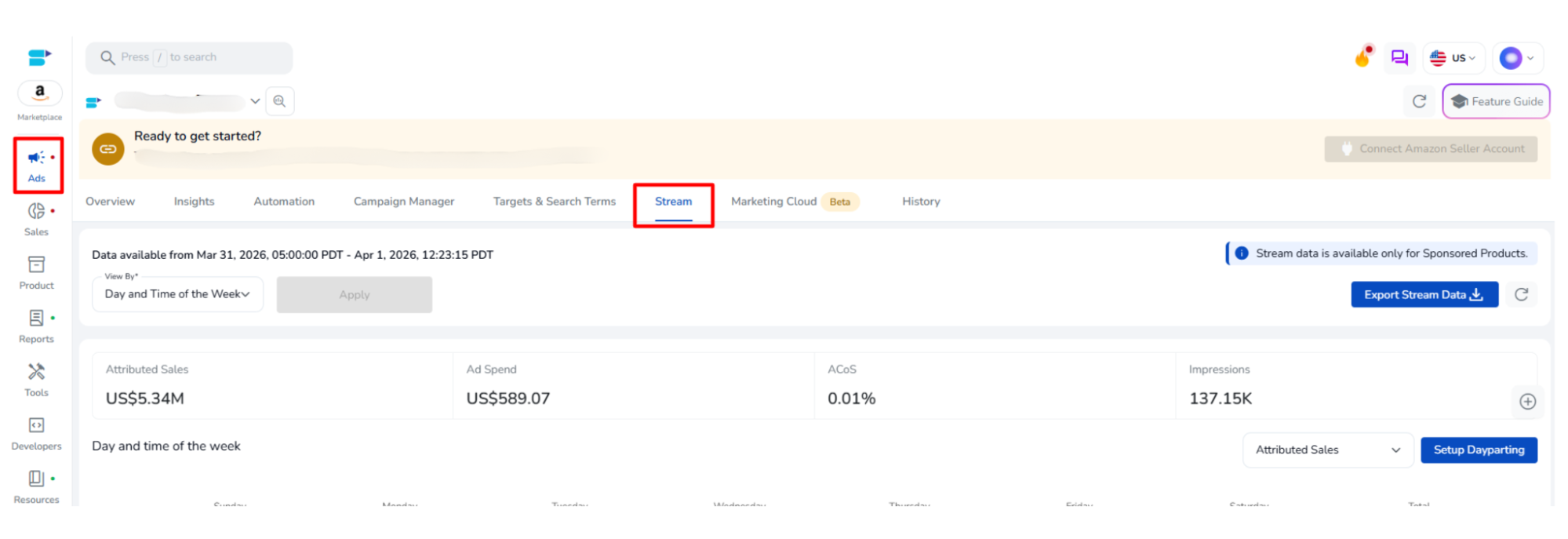Click the magnifier icon beside the account selector
1568x539 pixels.
[x=280, y=101]
